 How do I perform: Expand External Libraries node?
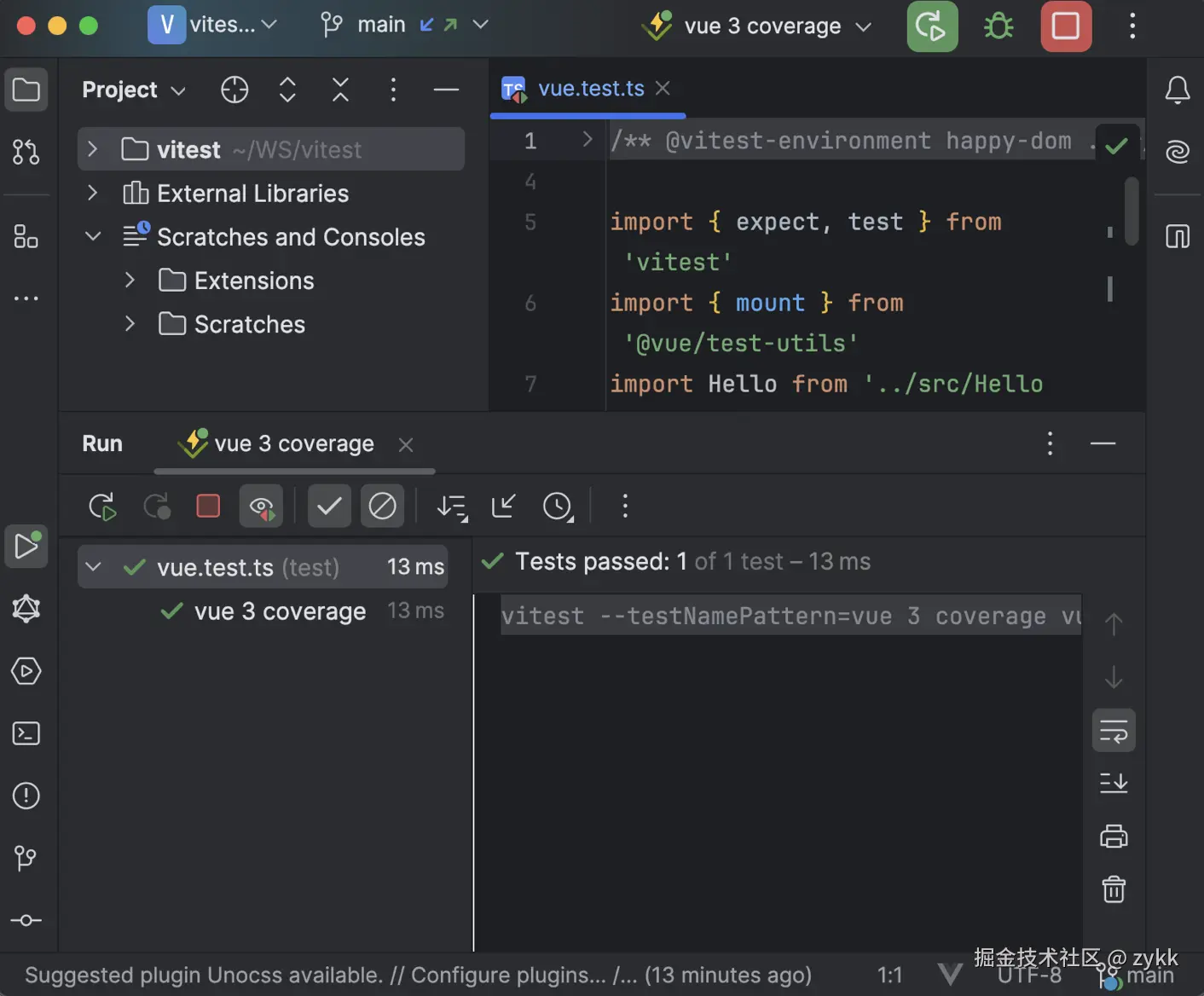pos(93,194)
